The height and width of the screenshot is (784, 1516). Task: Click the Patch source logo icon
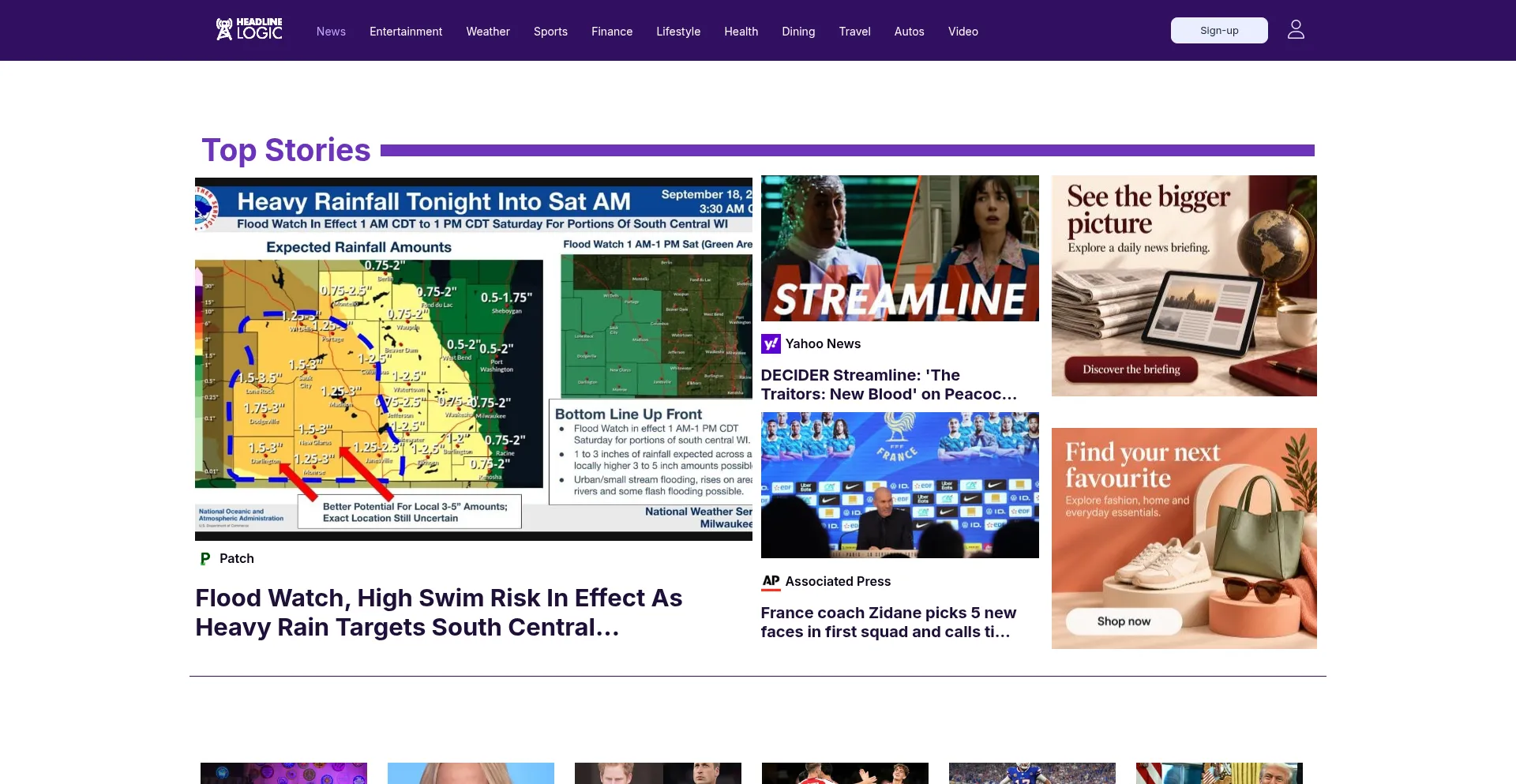coord(205,559)
